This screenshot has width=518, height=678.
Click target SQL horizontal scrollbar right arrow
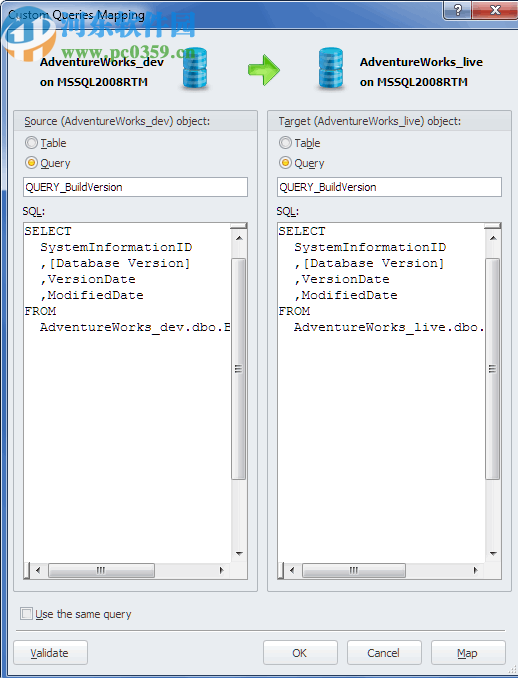(475, 570)
